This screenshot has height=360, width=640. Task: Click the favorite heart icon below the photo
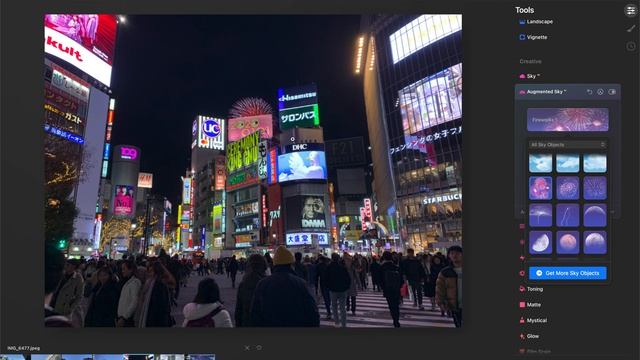pos(259,348)
